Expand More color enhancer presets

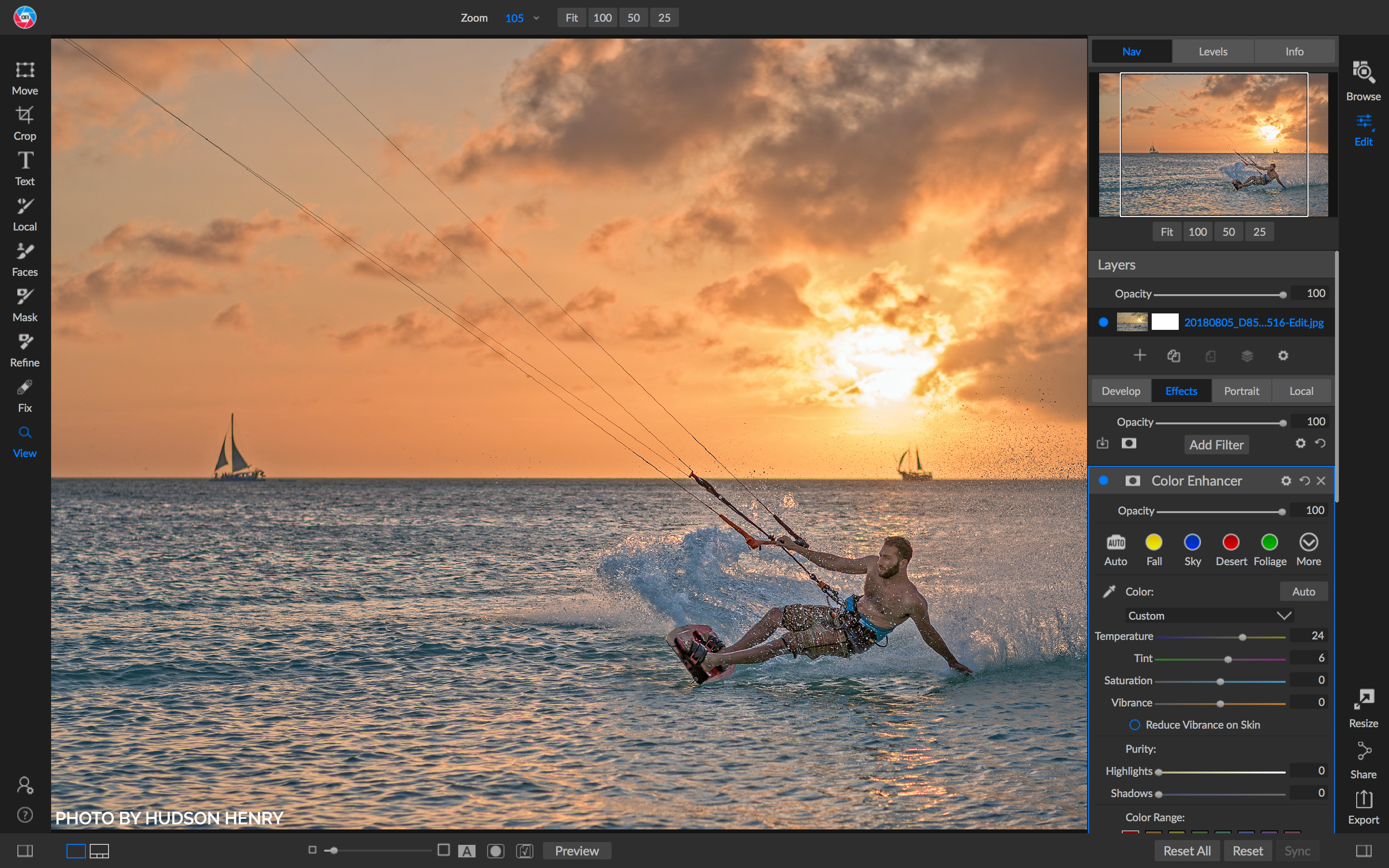(1308, 549)
